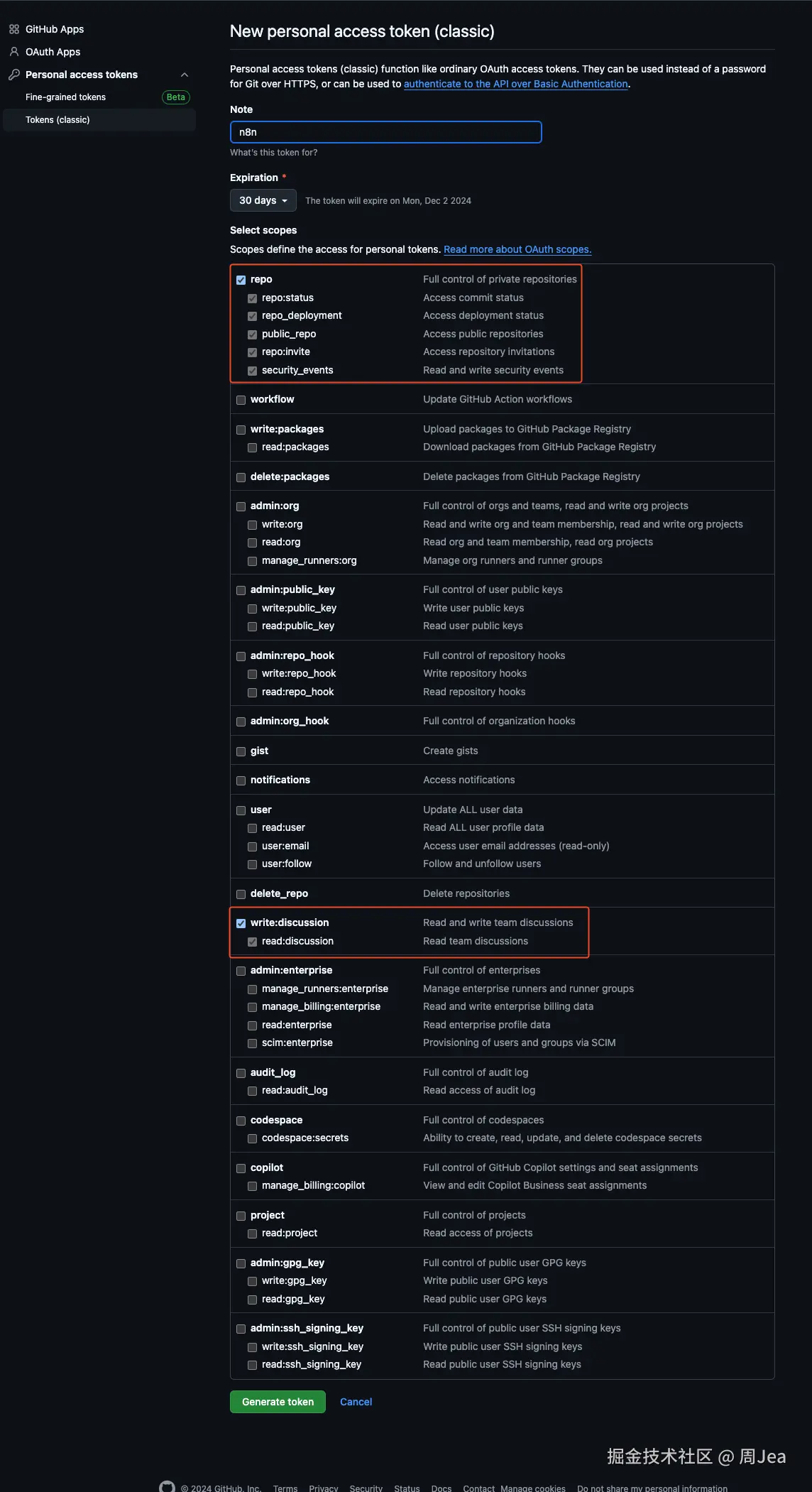Tick the gist scope checkbox
Screen dimensions: 812x1492
click(241, 751)
